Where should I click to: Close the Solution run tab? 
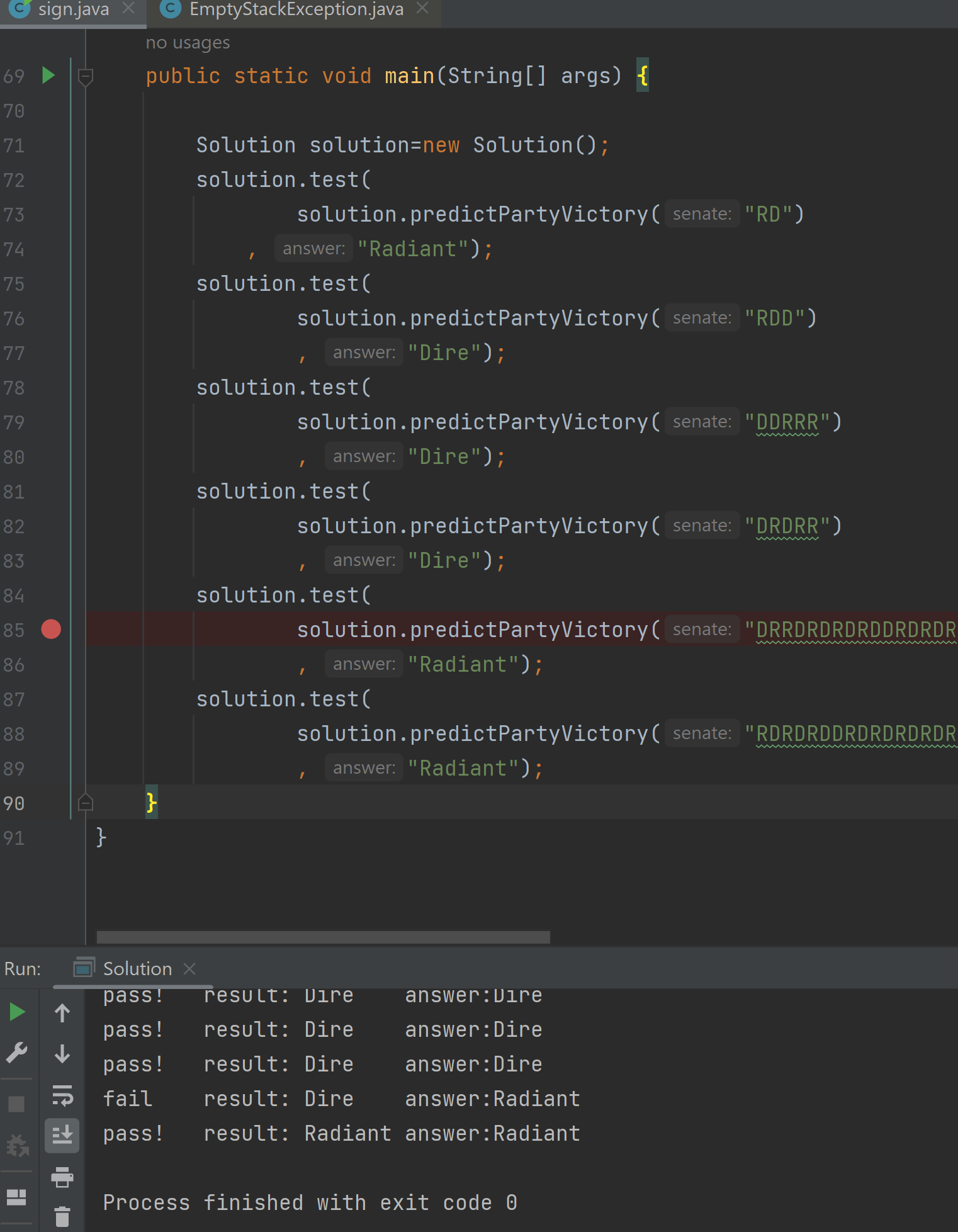[189, 969]
